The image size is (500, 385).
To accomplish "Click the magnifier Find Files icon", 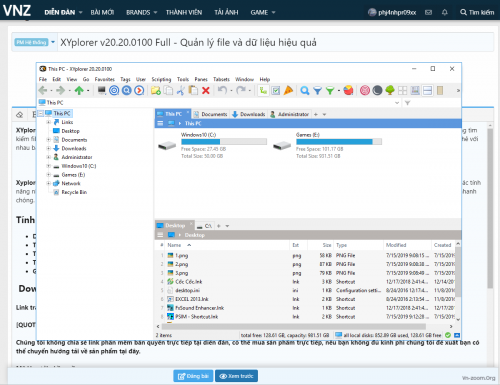I will click(304, 90).
